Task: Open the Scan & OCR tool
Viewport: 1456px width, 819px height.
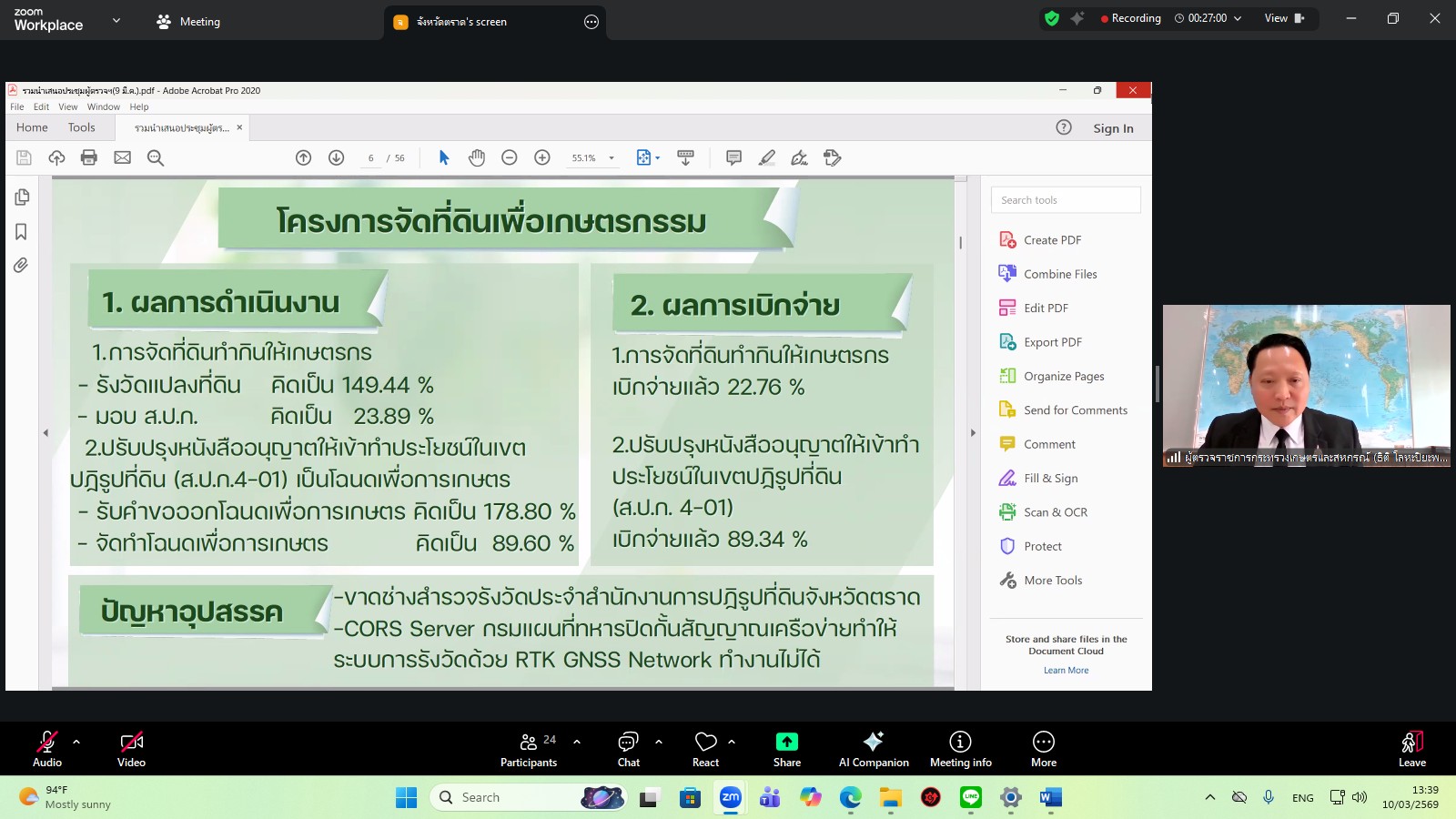Action: point(1055,511)
